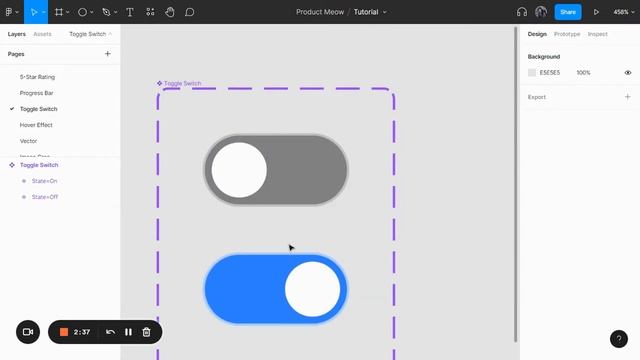Select the Toggle Switch component set layer
Viewport: 640px width, 360px height.
pos(39,165)
